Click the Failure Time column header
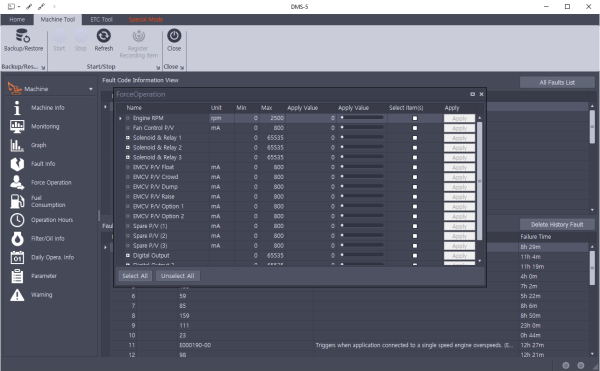 click(x=536, y=237)
